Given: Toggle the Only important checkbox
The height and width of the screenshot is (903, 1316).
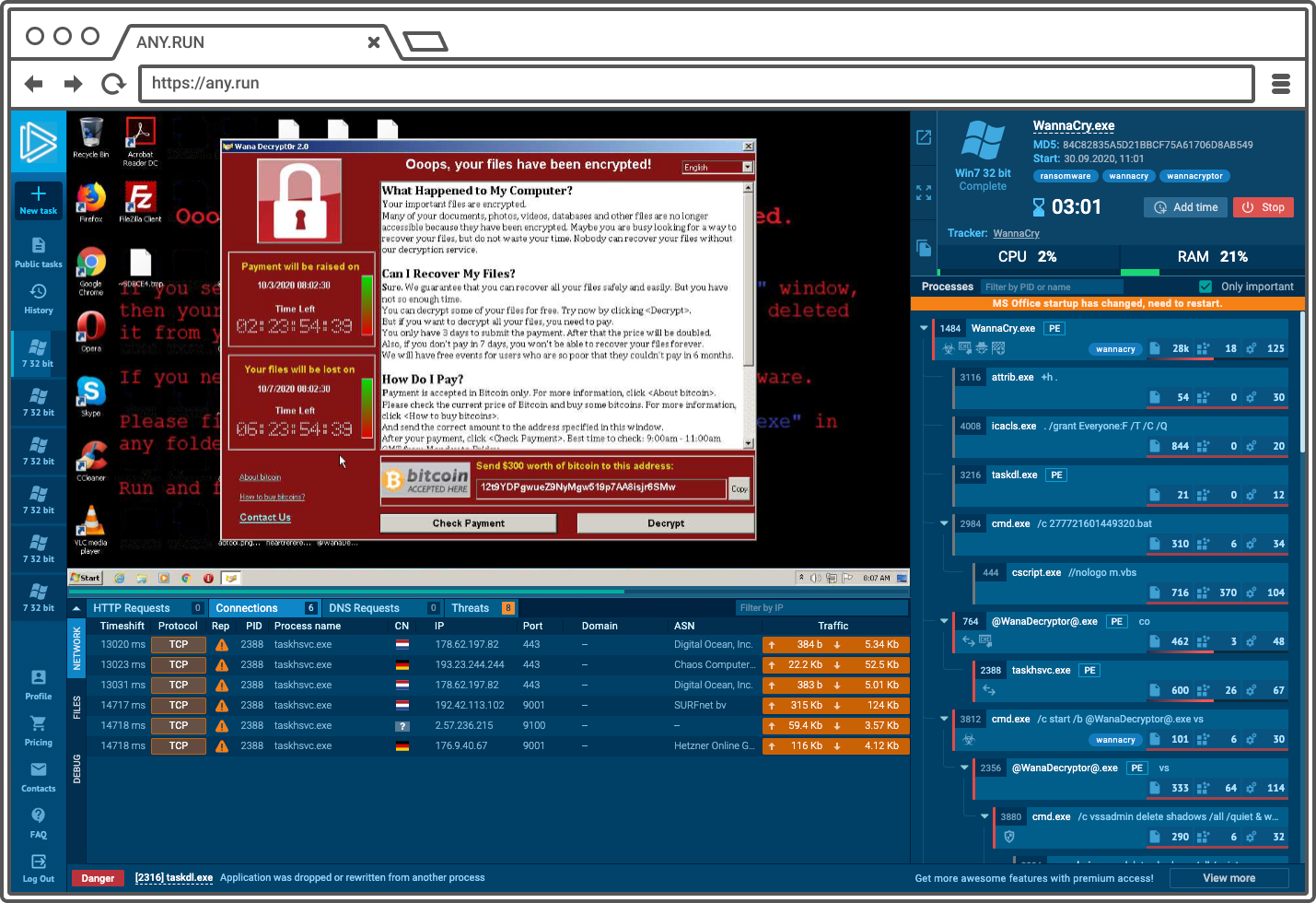Looking at the screenshot, I should click(x=1205, y=287).
